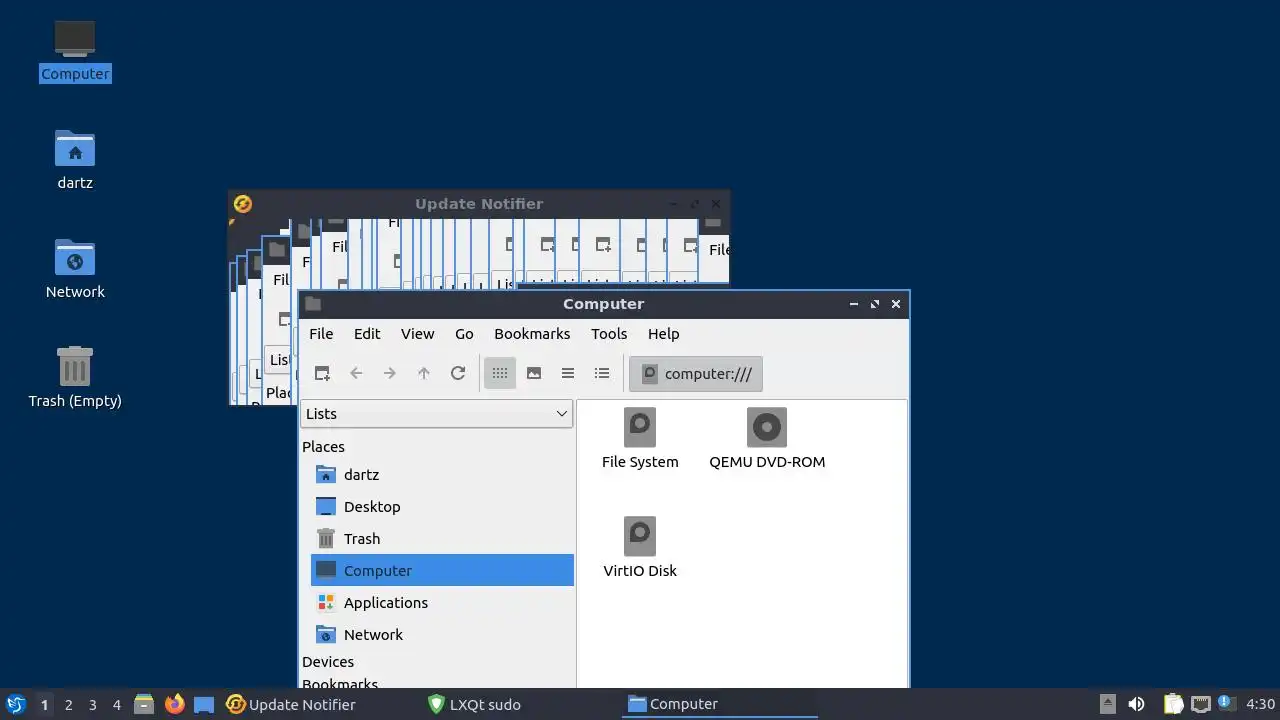Image resolution: width=1280 pixels, height=720 pixels.
Task: Select the dartz home desktop icon
Action: [75, 160]
